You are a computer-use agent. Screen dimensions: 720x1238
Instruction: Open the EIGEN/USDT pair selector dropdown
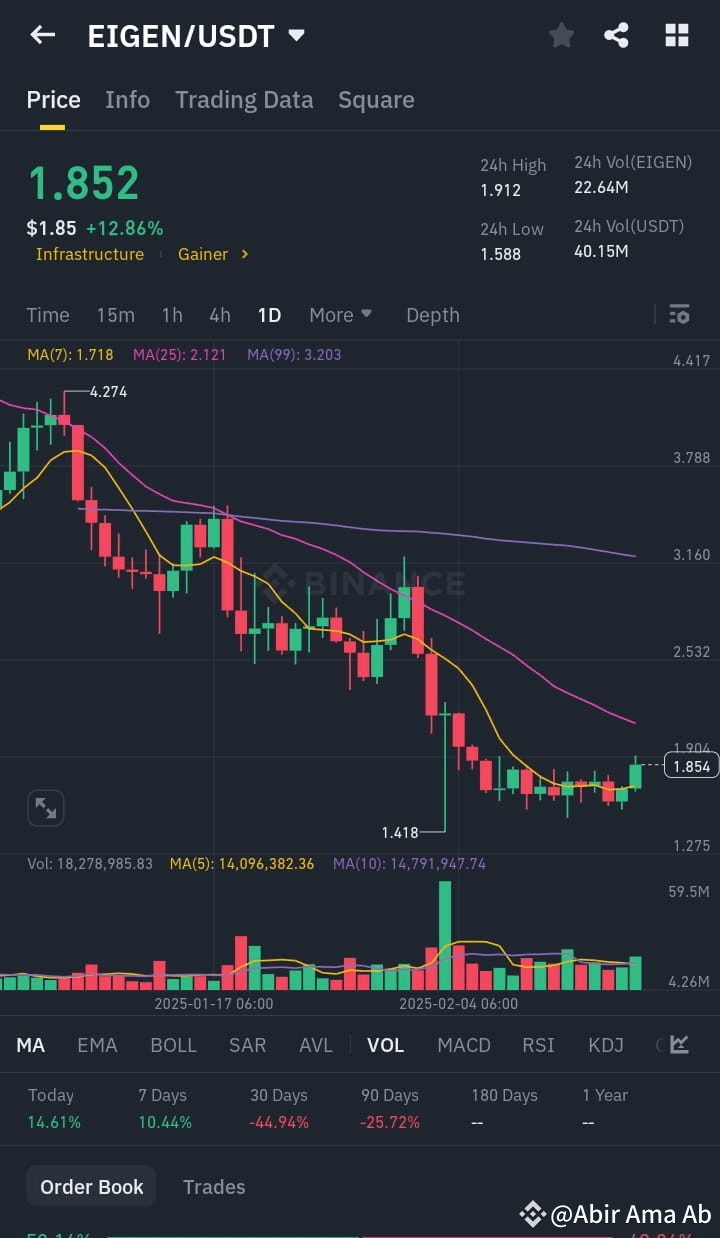click(x=296, y=34)
